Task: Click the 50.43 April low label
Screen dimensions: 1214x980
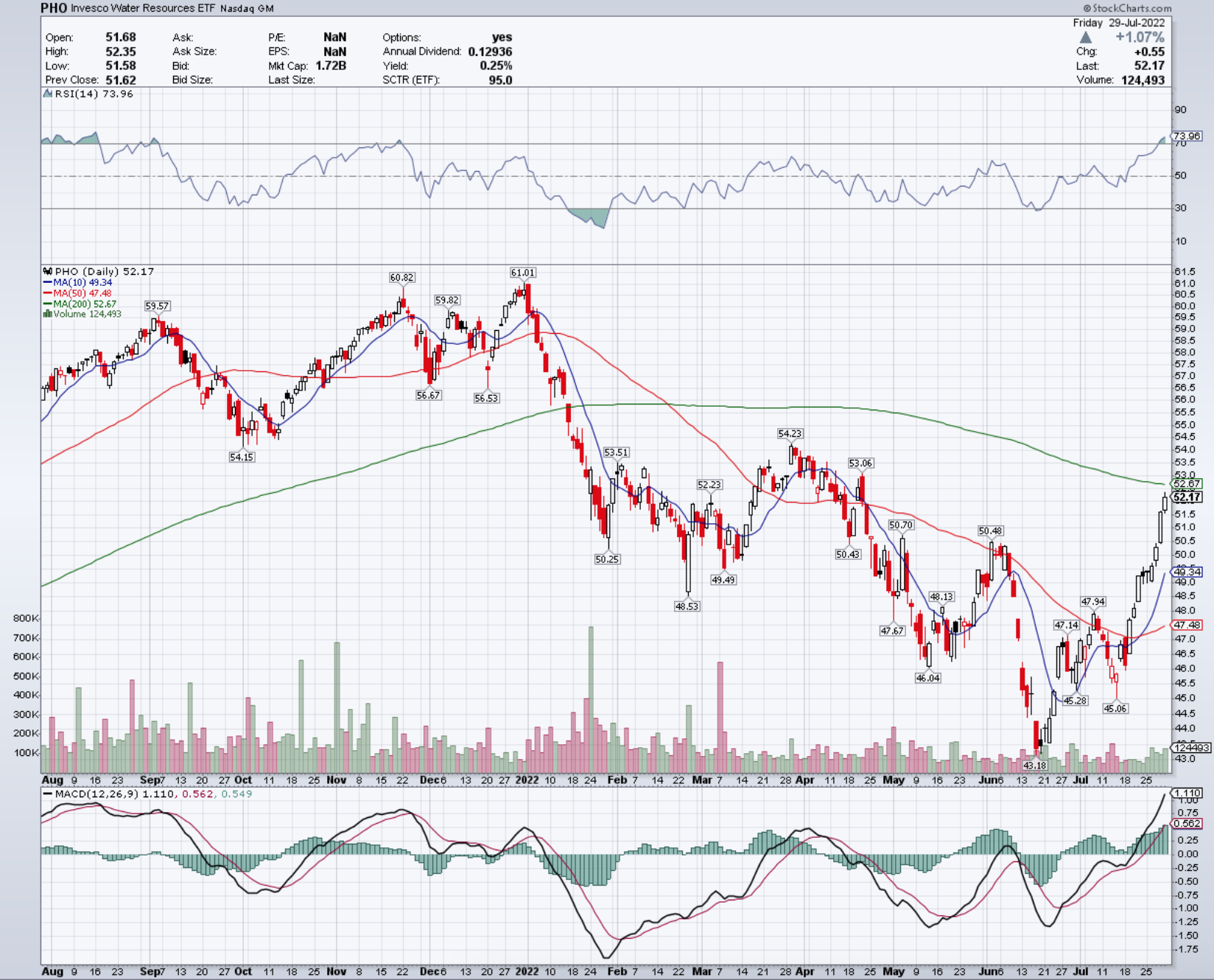Action: (848, 554)
